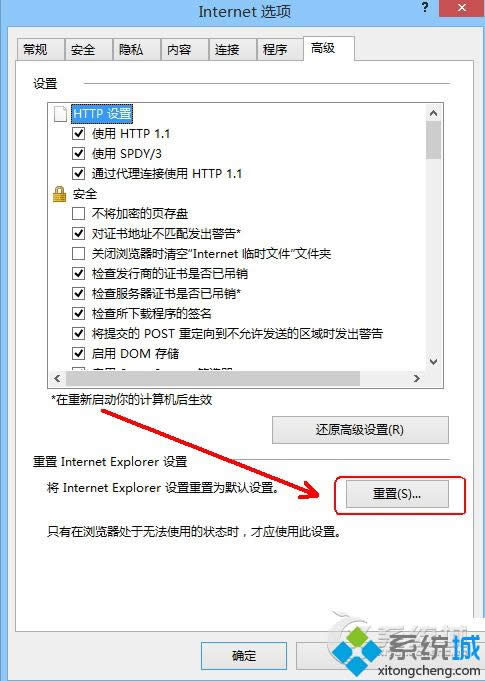Viewport: 485px width, 681px height.
Task: Switch to the 连接 tab
Action: tap(231, 49)
